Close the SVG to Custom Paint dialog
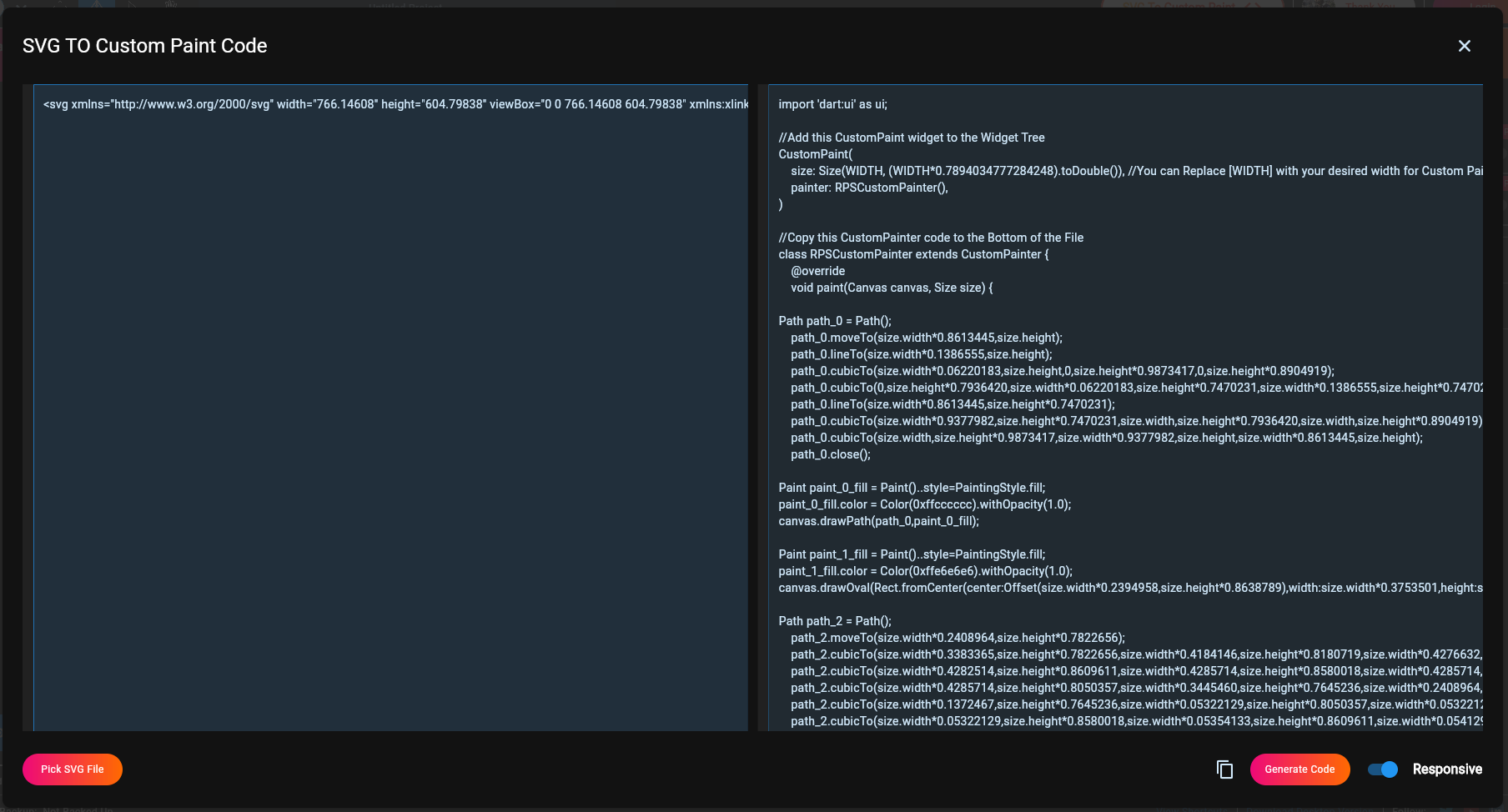The height and width of the screenshot is (812, 1508). (x=1464, y=46)
